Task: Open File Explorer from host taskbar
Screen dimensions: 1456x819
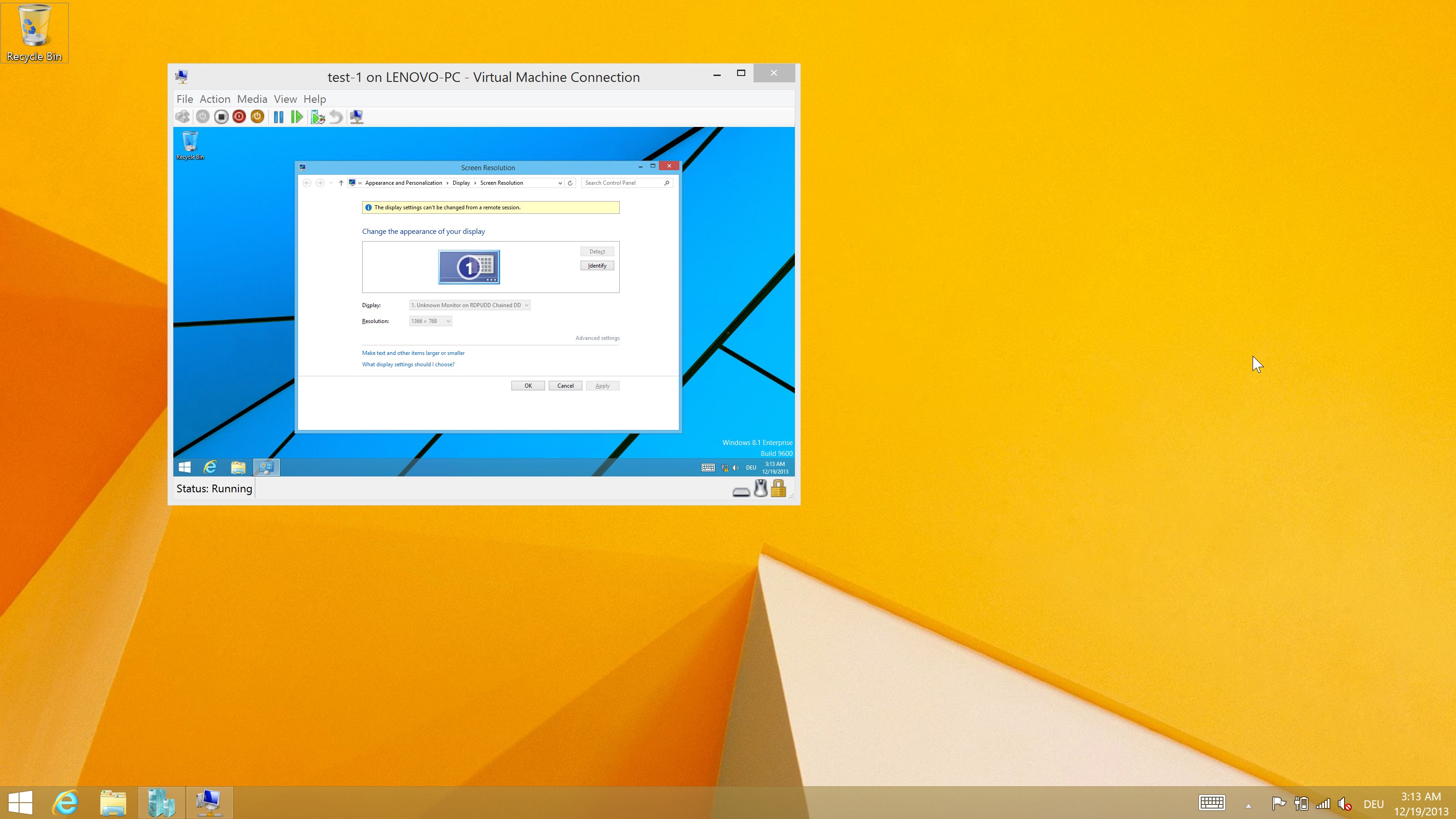Action: (x=114, y=803)
